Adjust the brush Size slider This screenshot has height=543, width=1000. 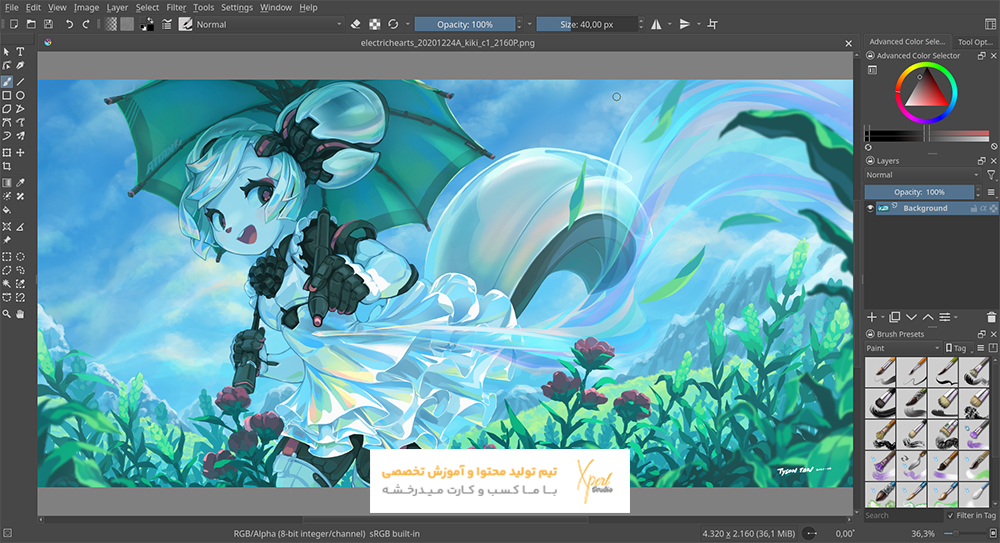click(587, 24)
